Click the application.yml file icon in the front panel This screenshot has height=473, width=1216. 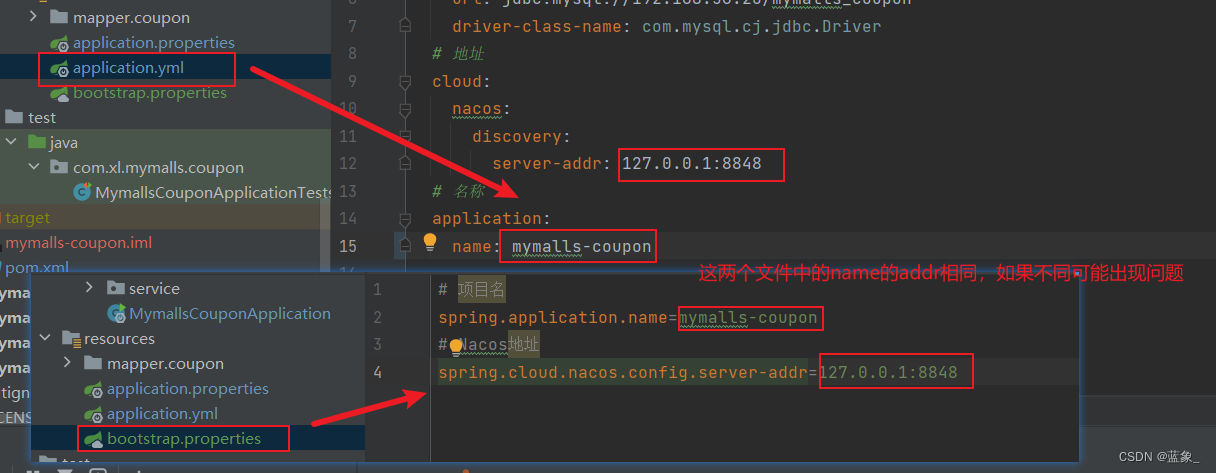click(x=94, y=414)
